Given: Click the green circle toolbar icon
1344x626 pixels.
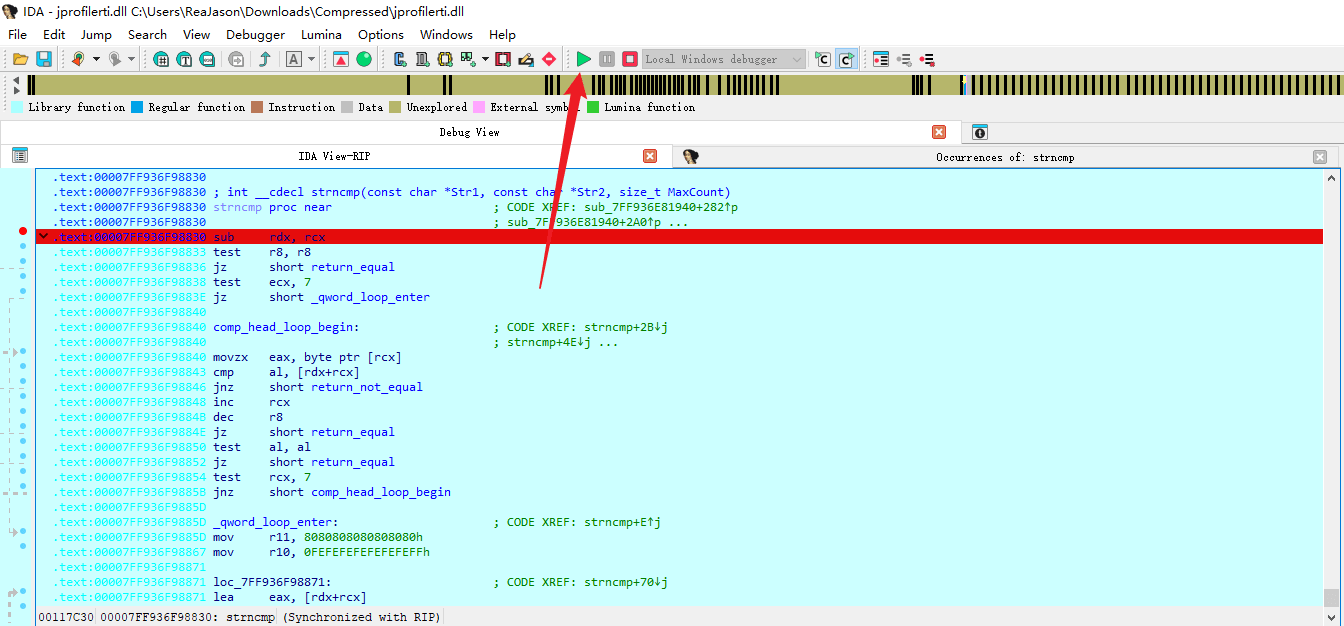Looking at the screenshot, I should [364, 59].
